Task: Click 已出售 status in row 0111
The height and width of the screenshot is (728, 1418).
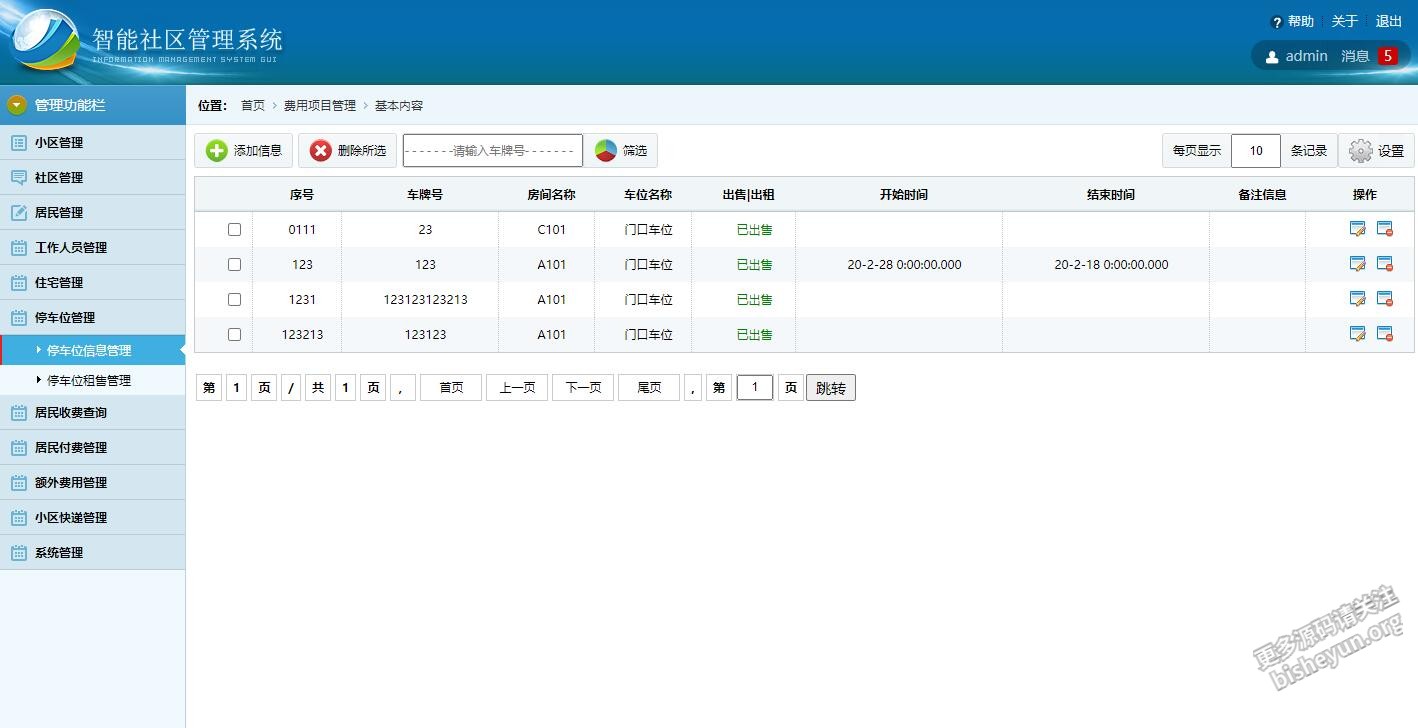Action: click(755, 229)
